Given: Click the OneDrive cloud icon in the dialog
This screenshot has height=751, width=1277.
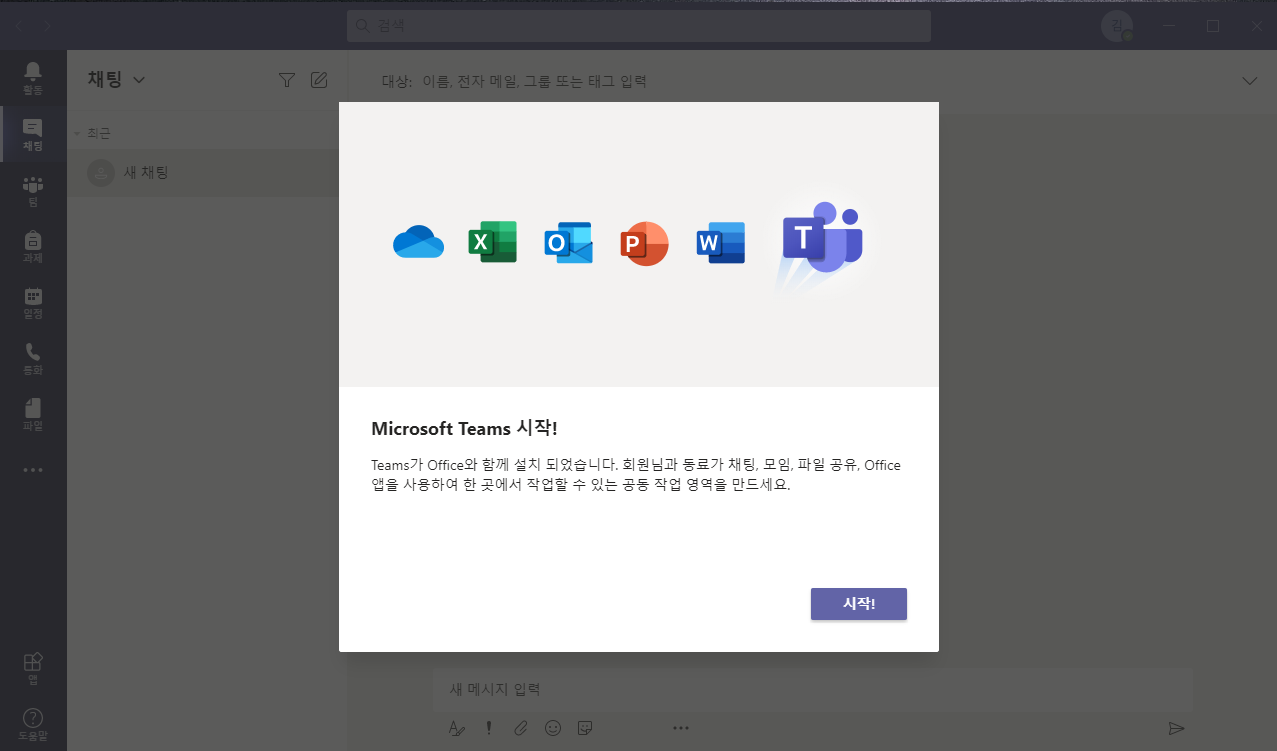Looking at the screenshot, I should pos(418,242).
